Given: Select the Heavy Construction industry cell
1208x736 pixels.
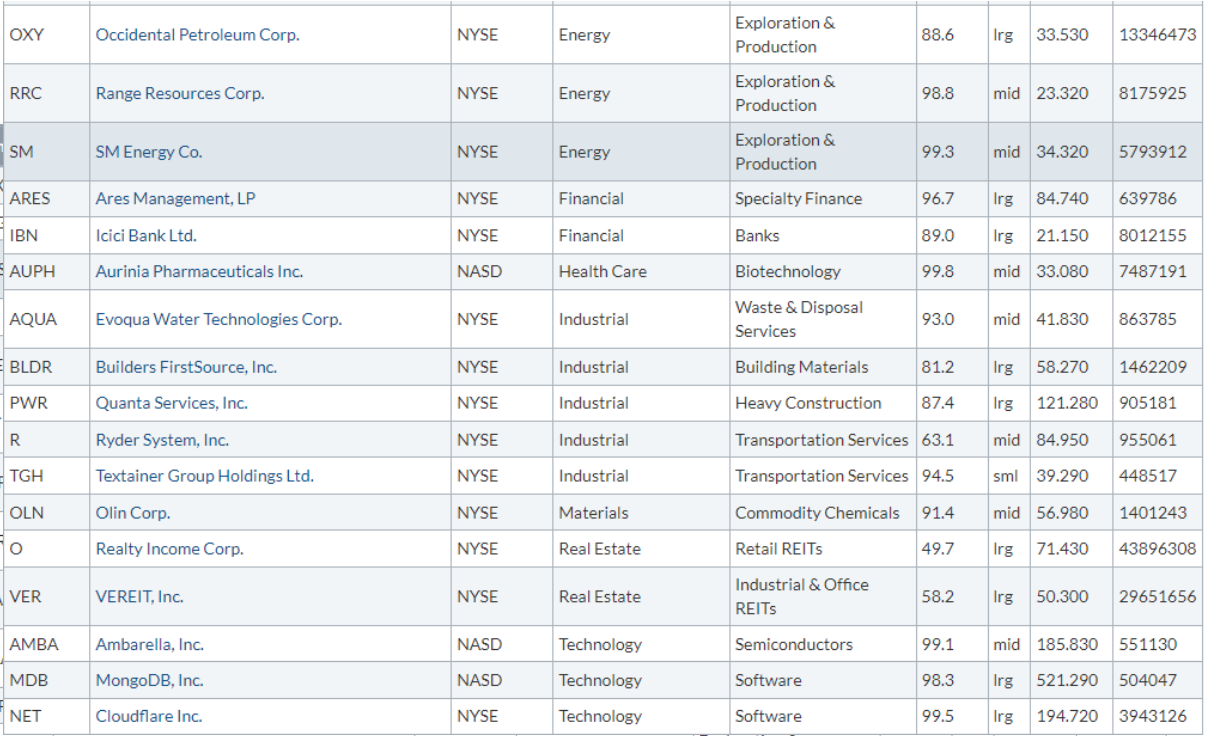Looking at the screenshot, I should tap(823, 403).
